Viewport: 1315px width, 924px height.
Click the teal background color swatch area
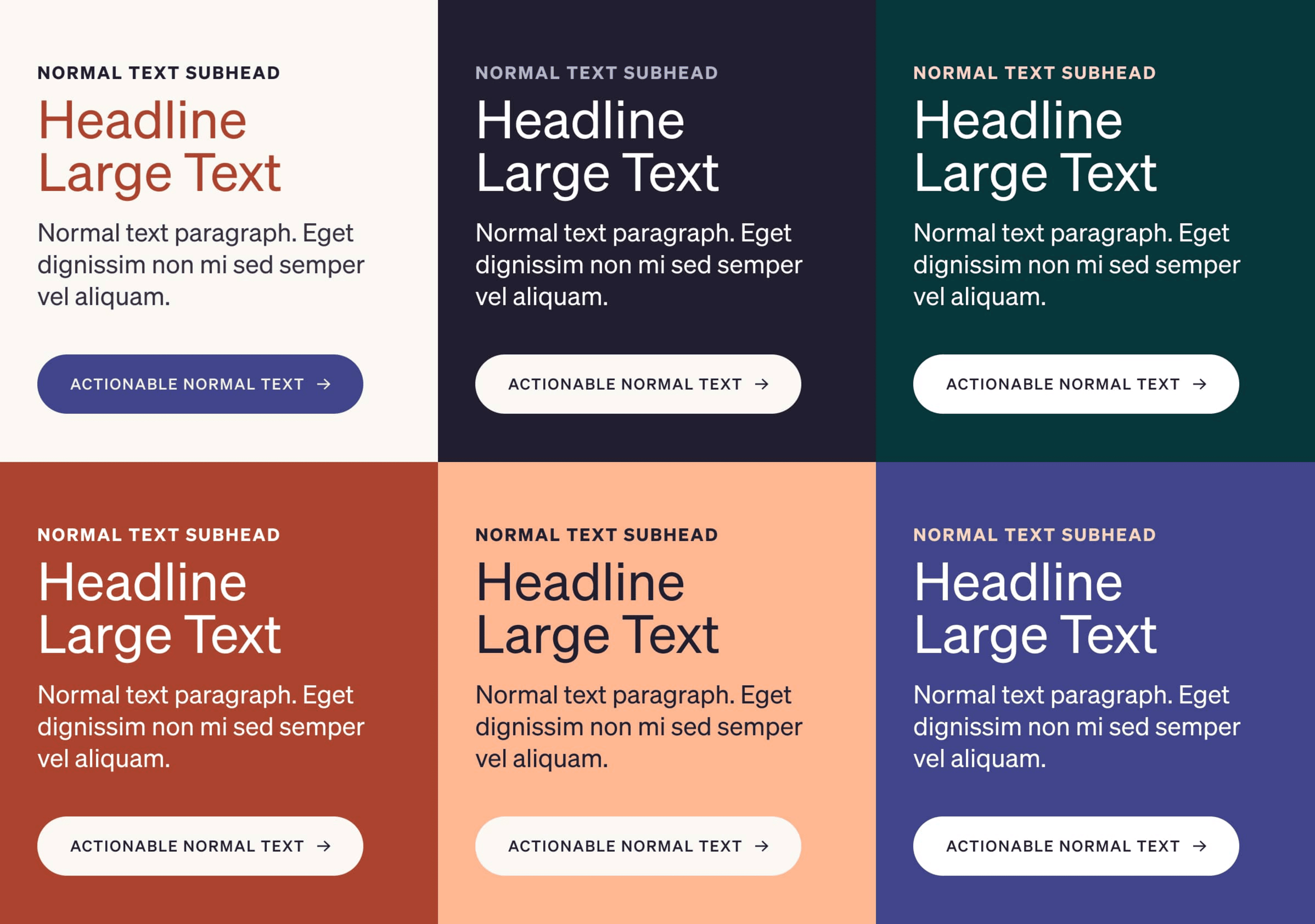point(1095,230)
